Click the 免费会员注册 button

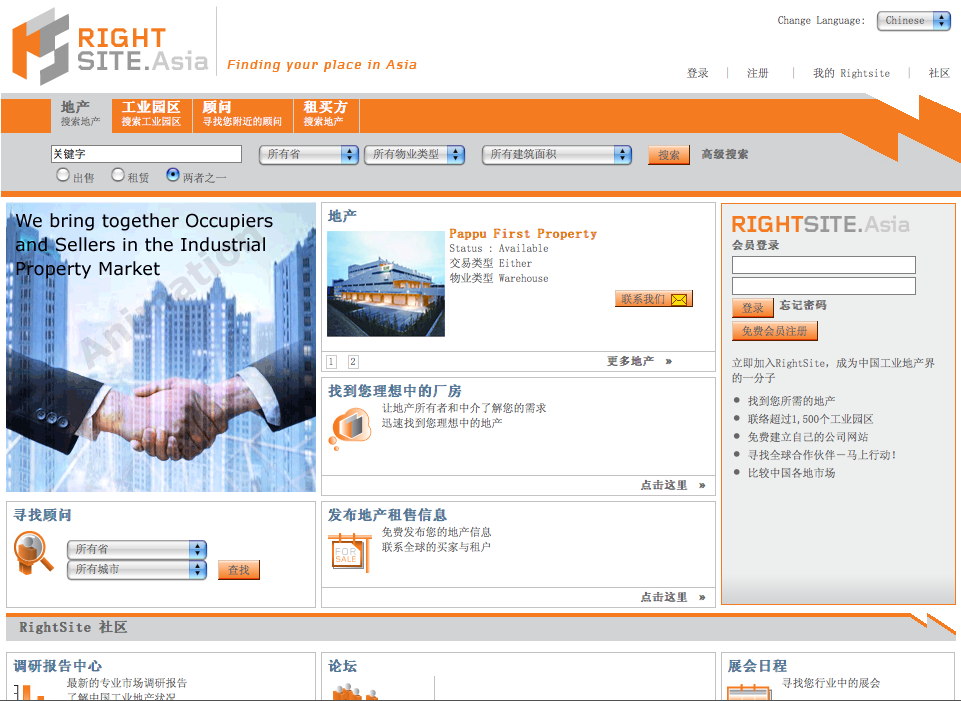tap(774, 331)
